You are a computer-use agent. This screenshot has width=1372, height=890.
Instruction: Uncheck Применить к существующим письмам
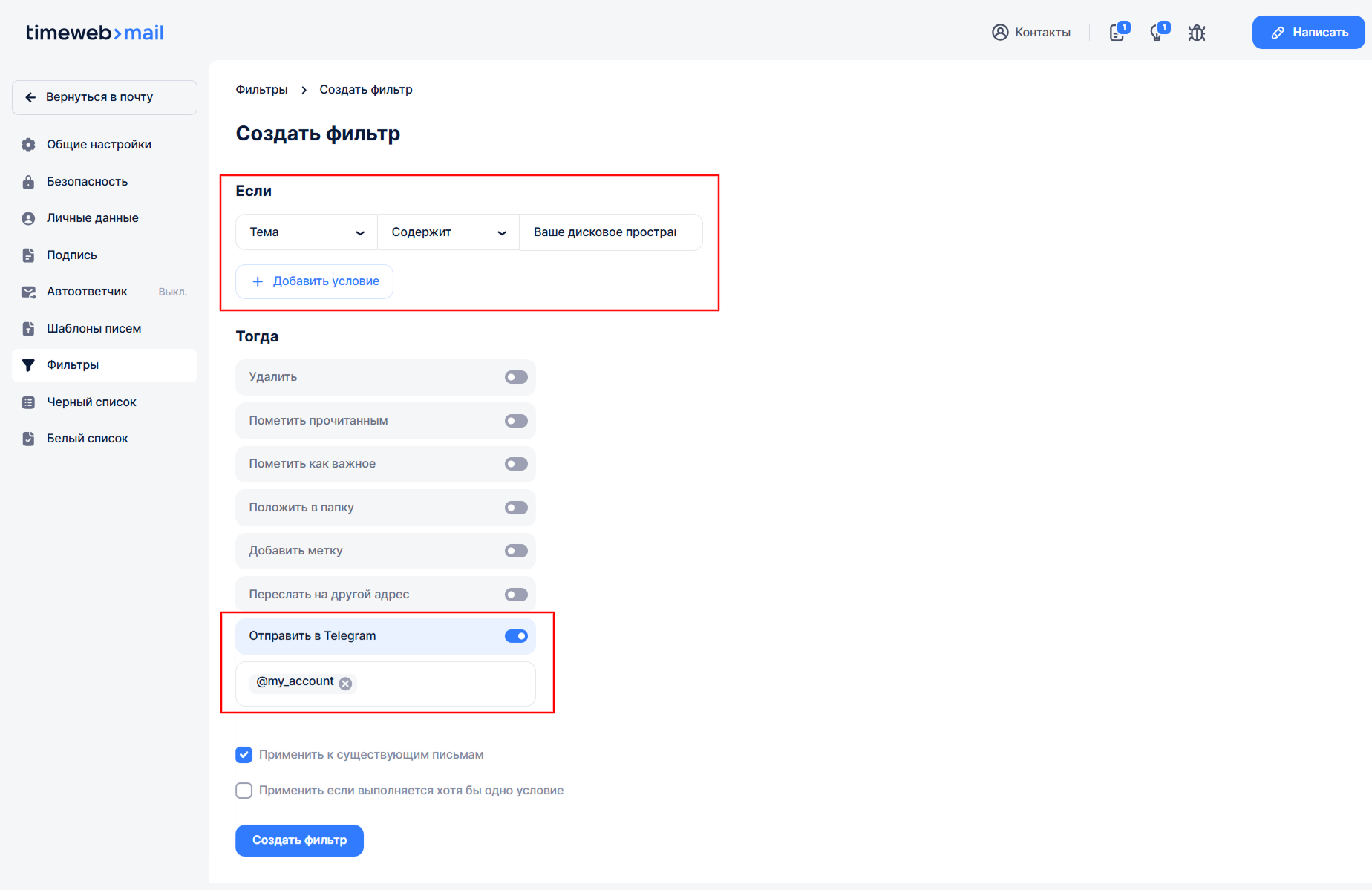(x=244, y=755)
